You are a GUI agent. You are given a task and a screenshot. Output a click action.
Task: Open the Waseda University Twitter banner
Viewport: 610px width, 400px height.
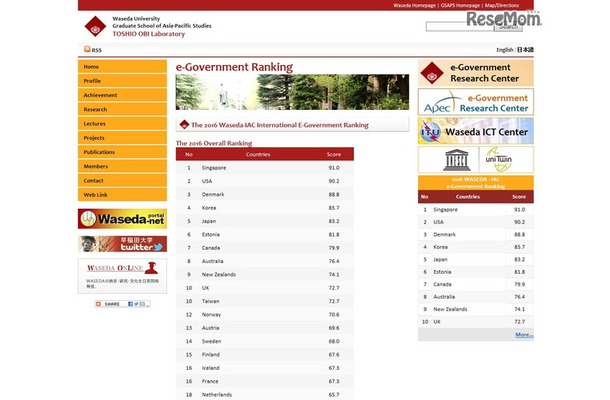(x=122, y=244)
